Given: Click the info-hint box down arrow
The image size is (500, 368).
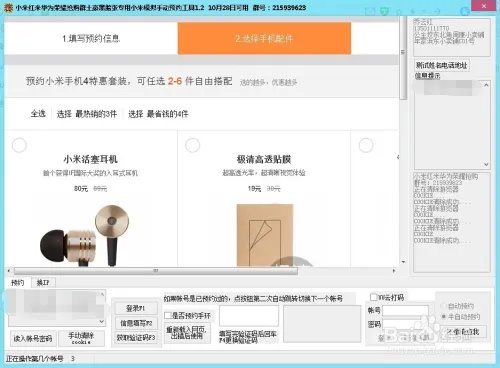Looking at the screenshot, I should click(x=486, y=164).
